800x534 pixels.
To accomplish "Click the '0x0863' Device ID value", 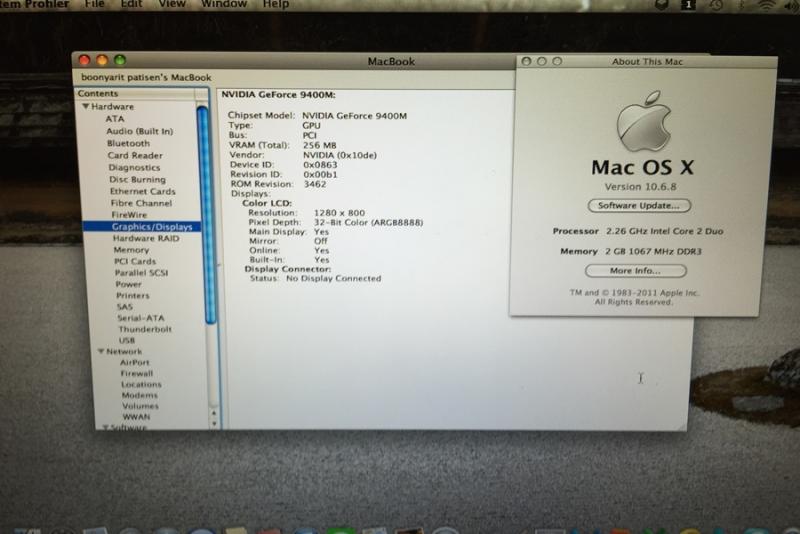I will pos(320,165).
